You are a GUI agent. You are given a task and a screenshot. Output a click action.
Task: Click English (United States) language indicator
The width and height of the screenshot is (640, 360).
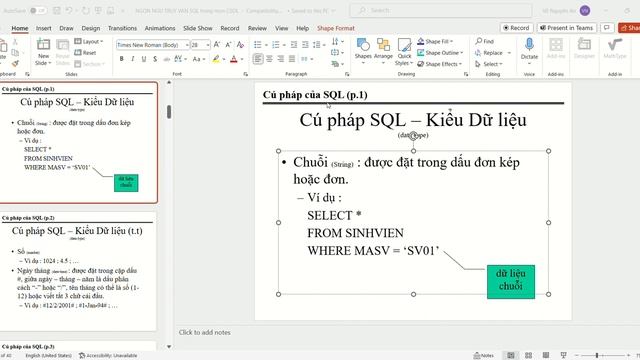[x=48, y=356]
